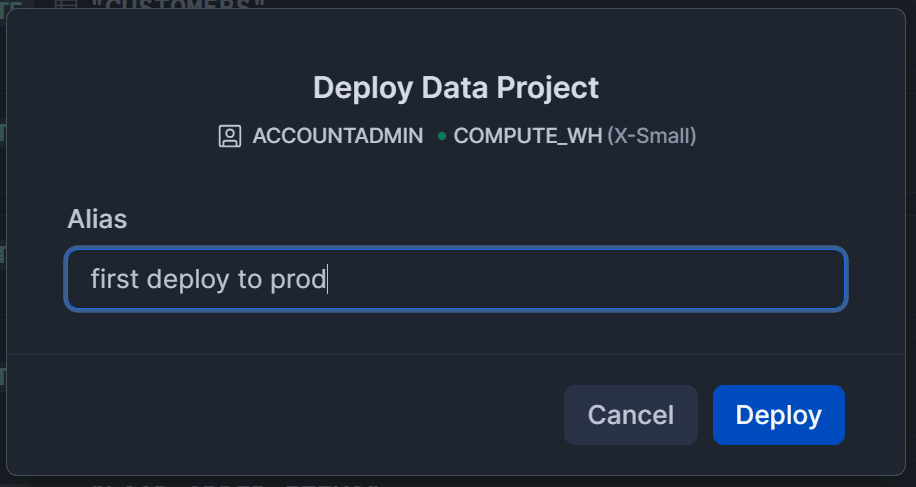Click the green warehouse status dot
The image size is (916, 487).
click(x=441, y=136)
